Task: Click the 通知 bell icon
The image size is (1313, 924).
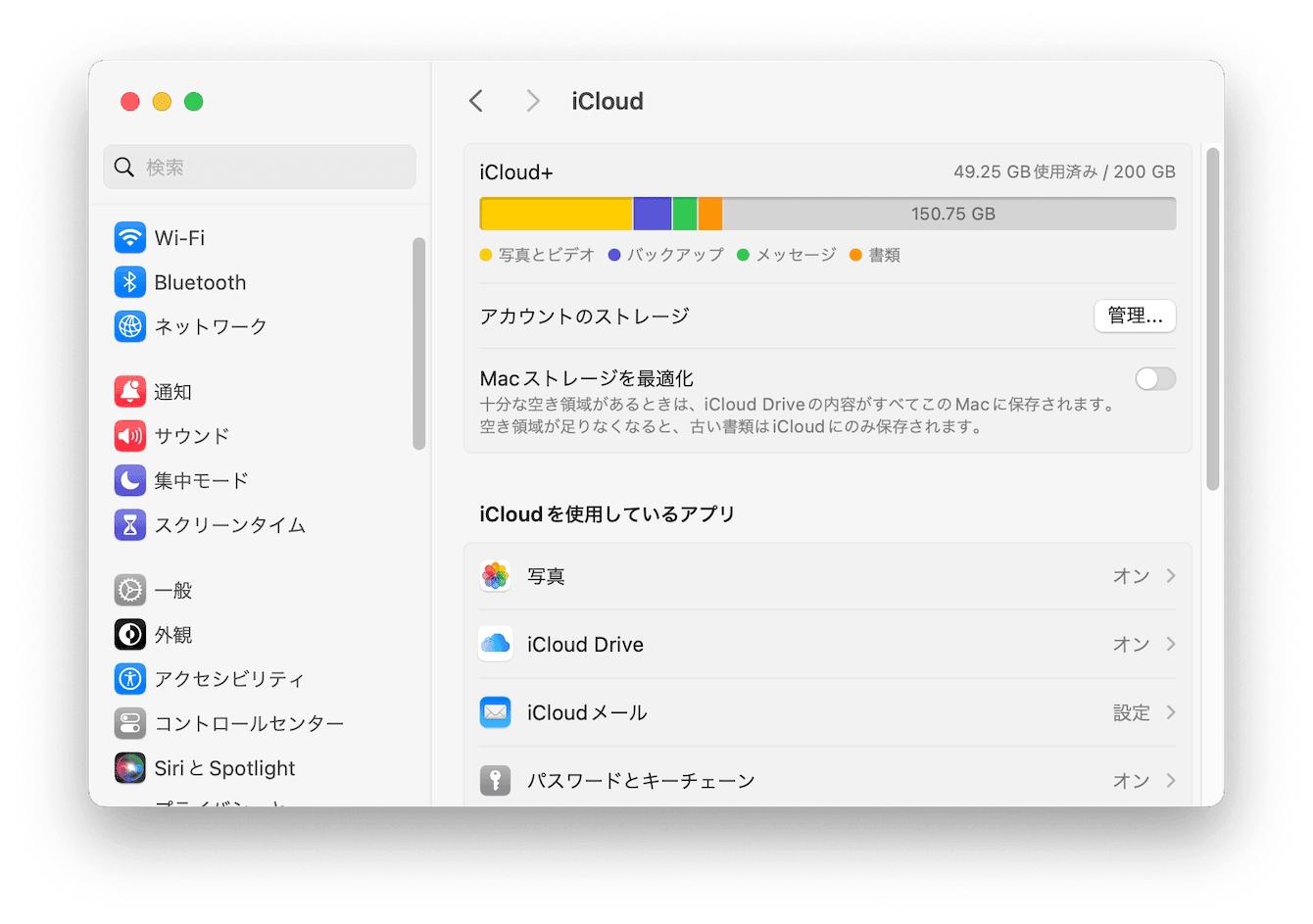Action: [x=130, y=392]
